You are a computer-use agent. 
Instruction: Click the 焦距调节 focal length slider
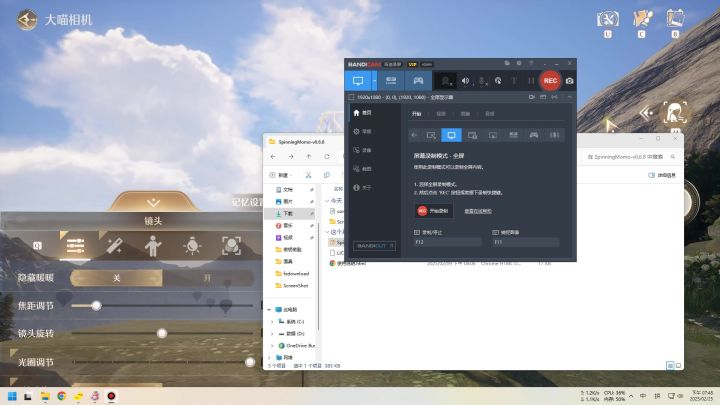coord(162,305)
